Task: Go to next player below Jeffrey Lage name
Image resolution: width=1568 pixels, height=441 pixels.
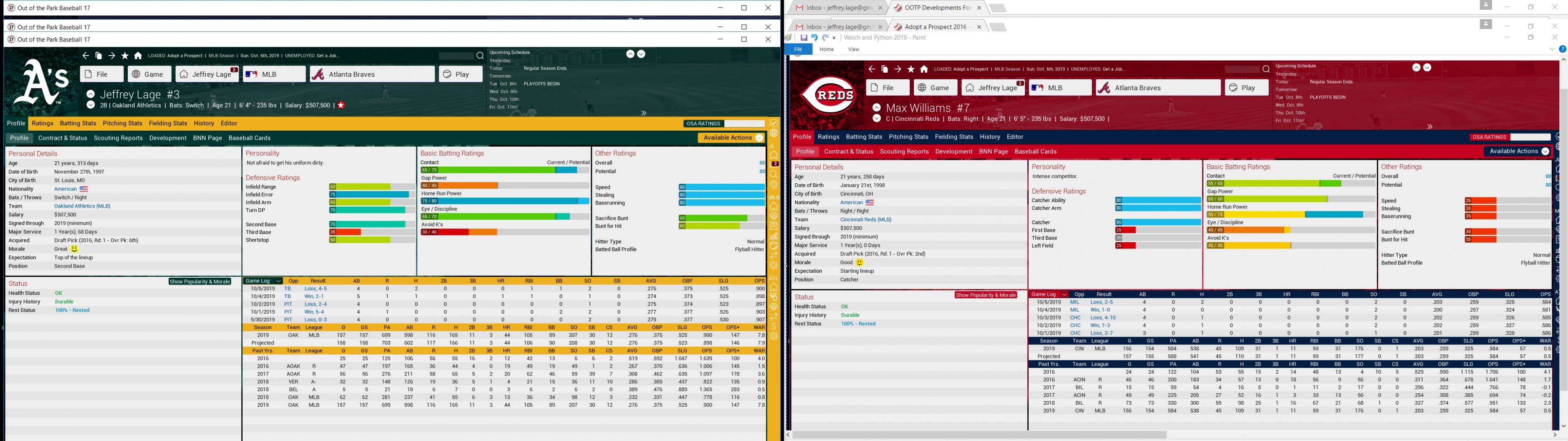Action: (x=91, y=105)
